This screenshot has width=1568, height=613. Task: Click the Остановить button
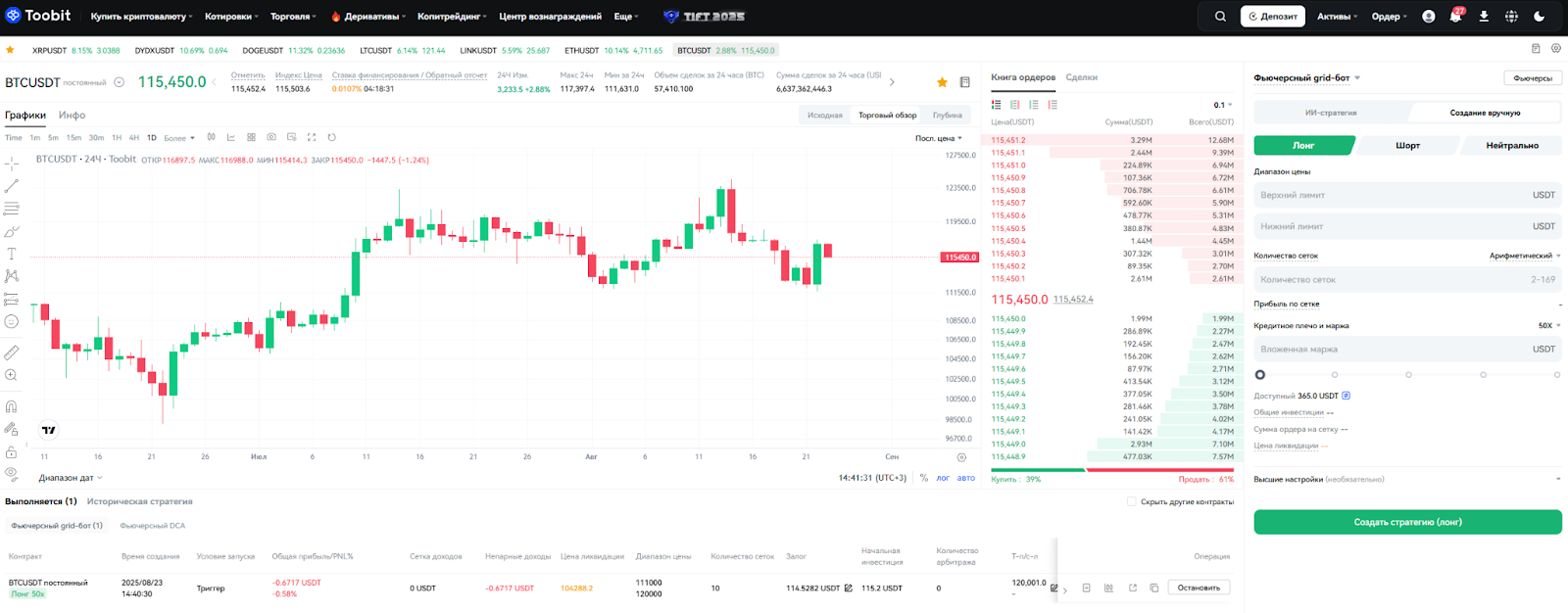[x=1199, y=588]
